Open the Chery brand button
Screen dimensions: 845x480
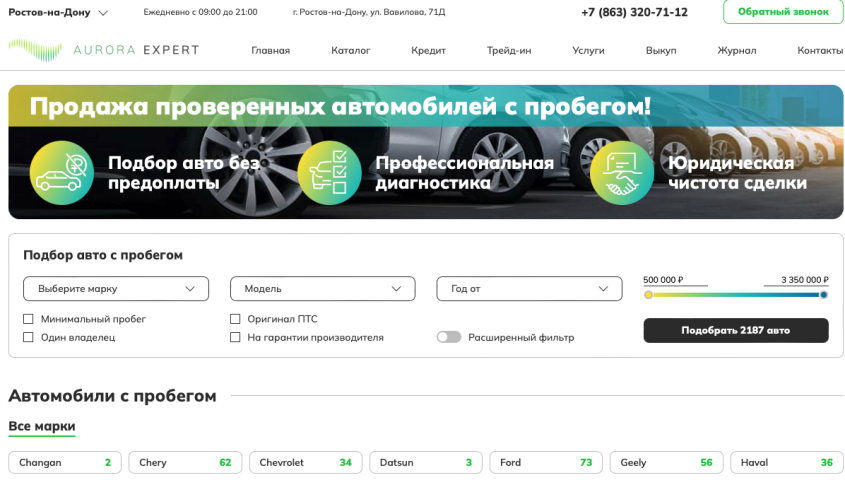185,463
